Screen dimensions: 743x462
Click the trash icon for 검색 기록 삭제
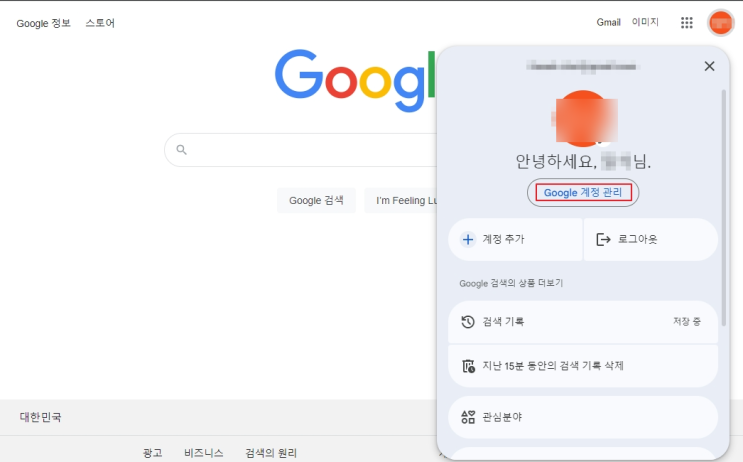(468, 366)
